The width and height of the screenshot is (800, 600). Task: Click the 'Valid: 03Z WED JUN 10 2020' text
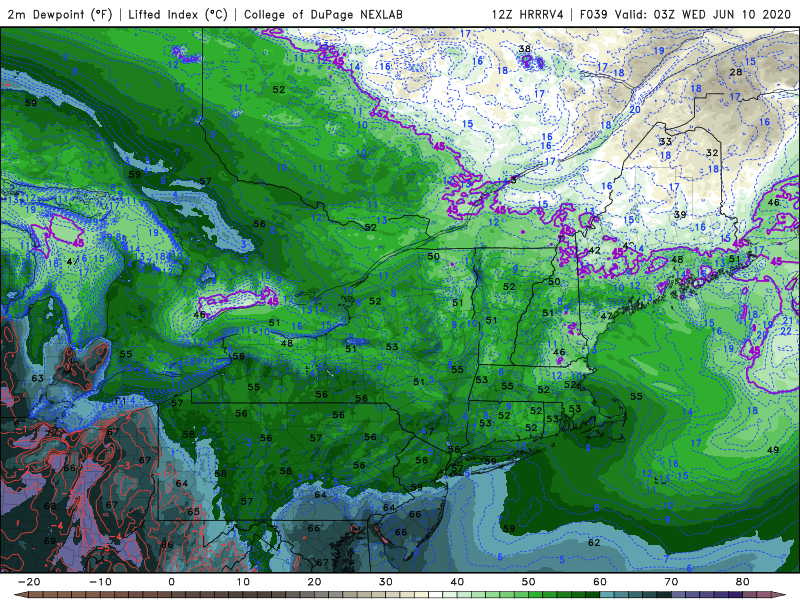[704, 14]
